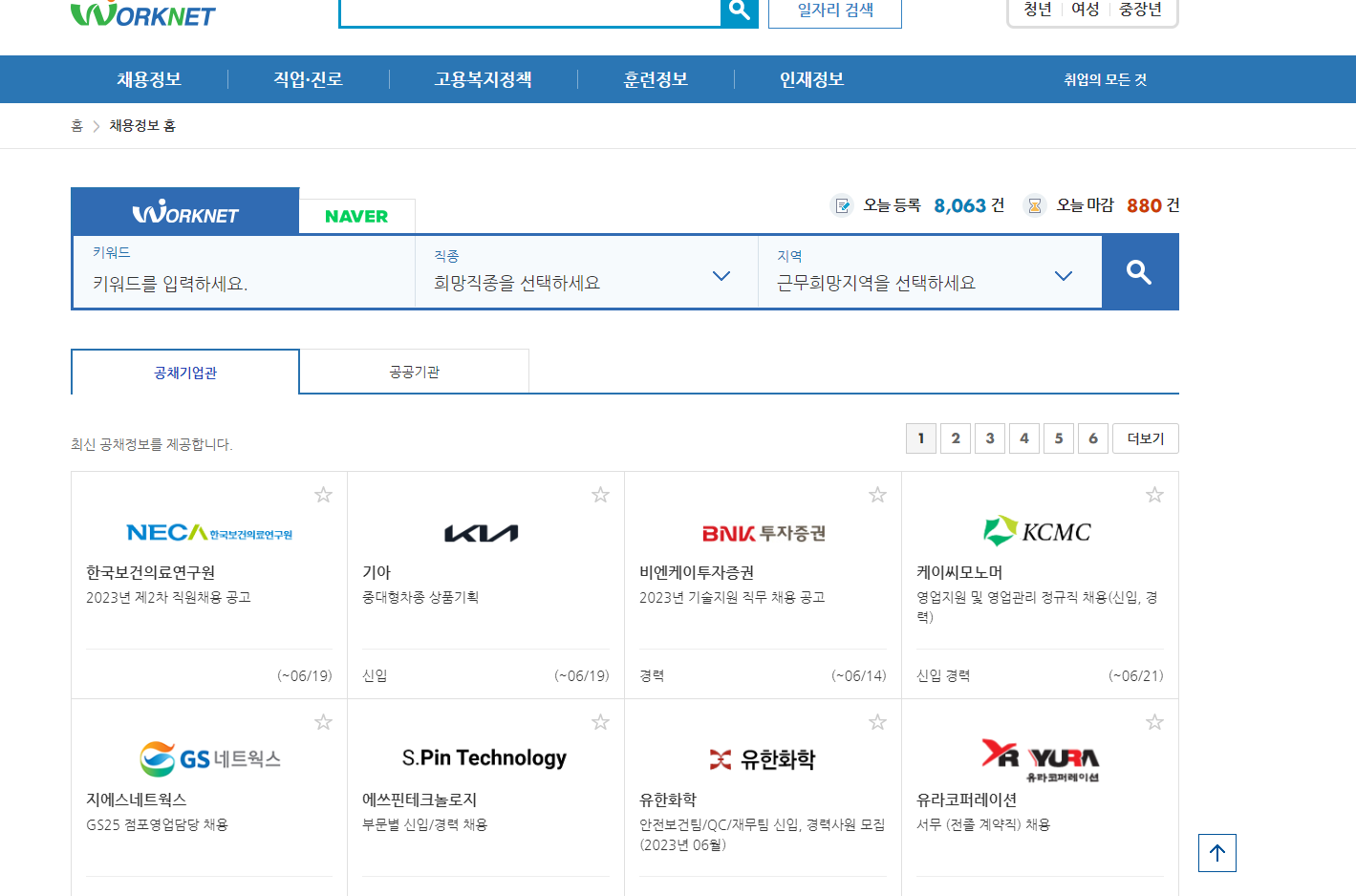
Task: Click the today-registered clipboard icon
Action: pos(842,205)
